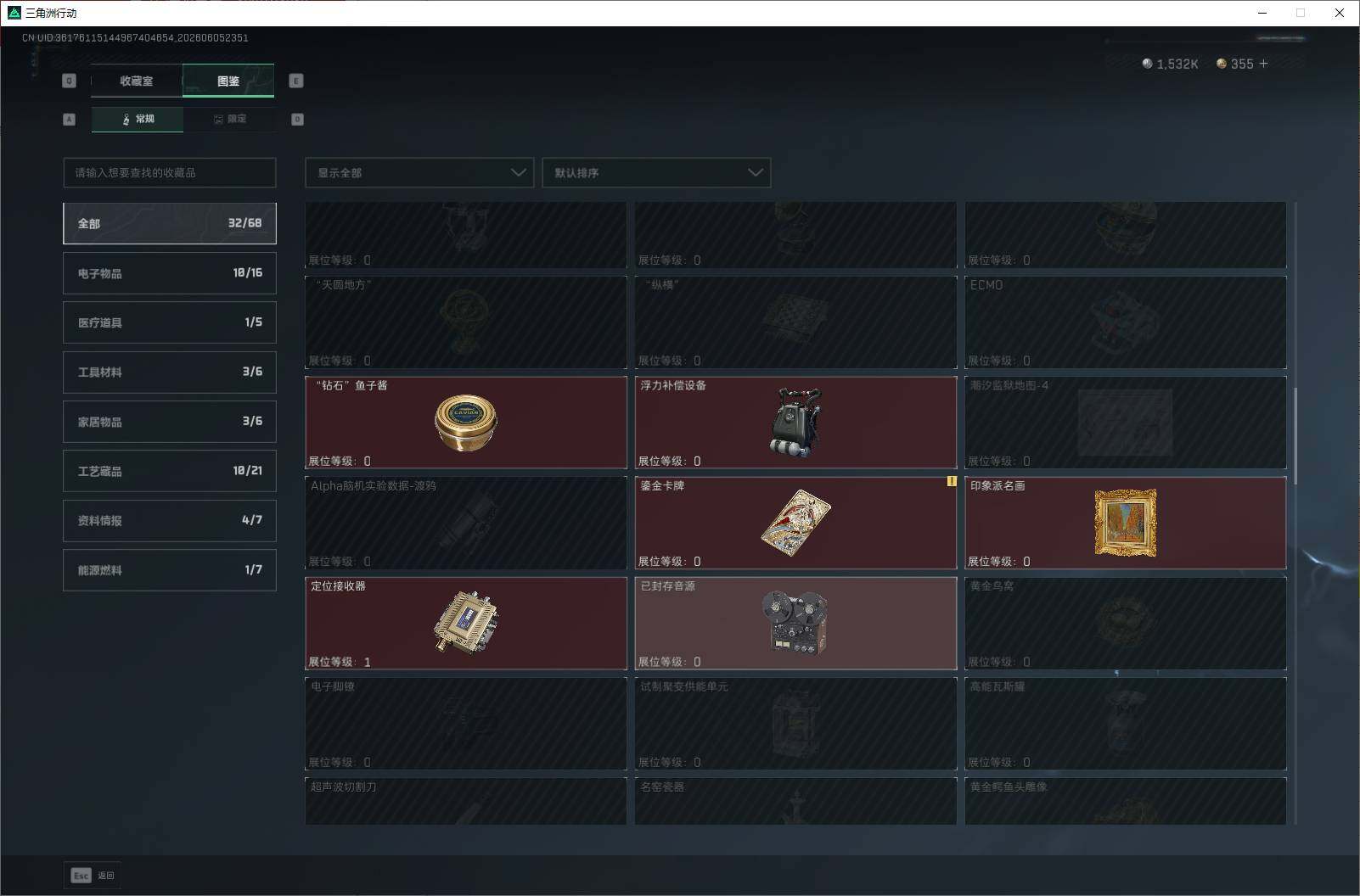The image size is (1360, 896).
Task: Tap the plus icon to add currency
Action: pyautogui.click(x=1263, y=64)
